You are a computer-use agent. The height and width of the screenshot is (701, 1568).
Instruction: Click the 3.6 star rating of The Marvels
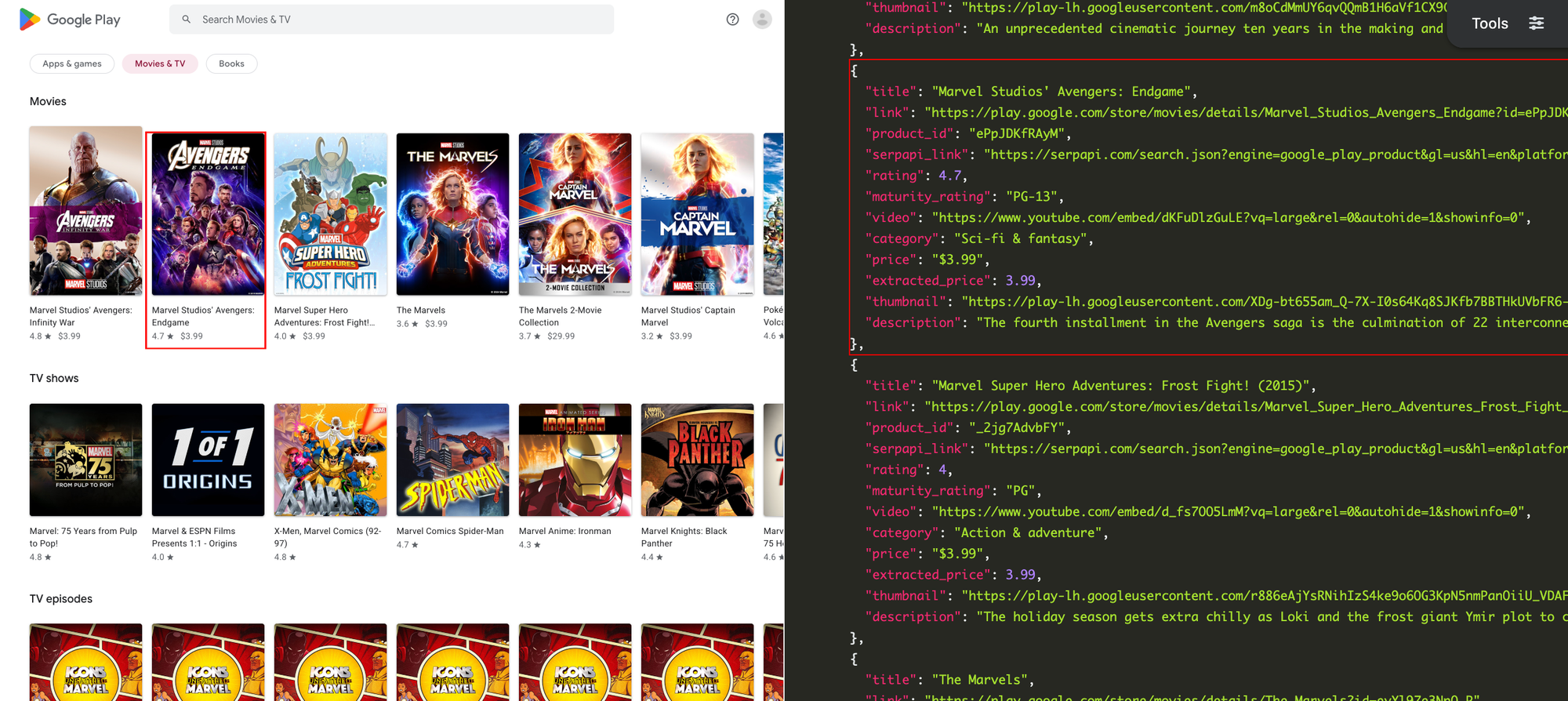[408, 324]
